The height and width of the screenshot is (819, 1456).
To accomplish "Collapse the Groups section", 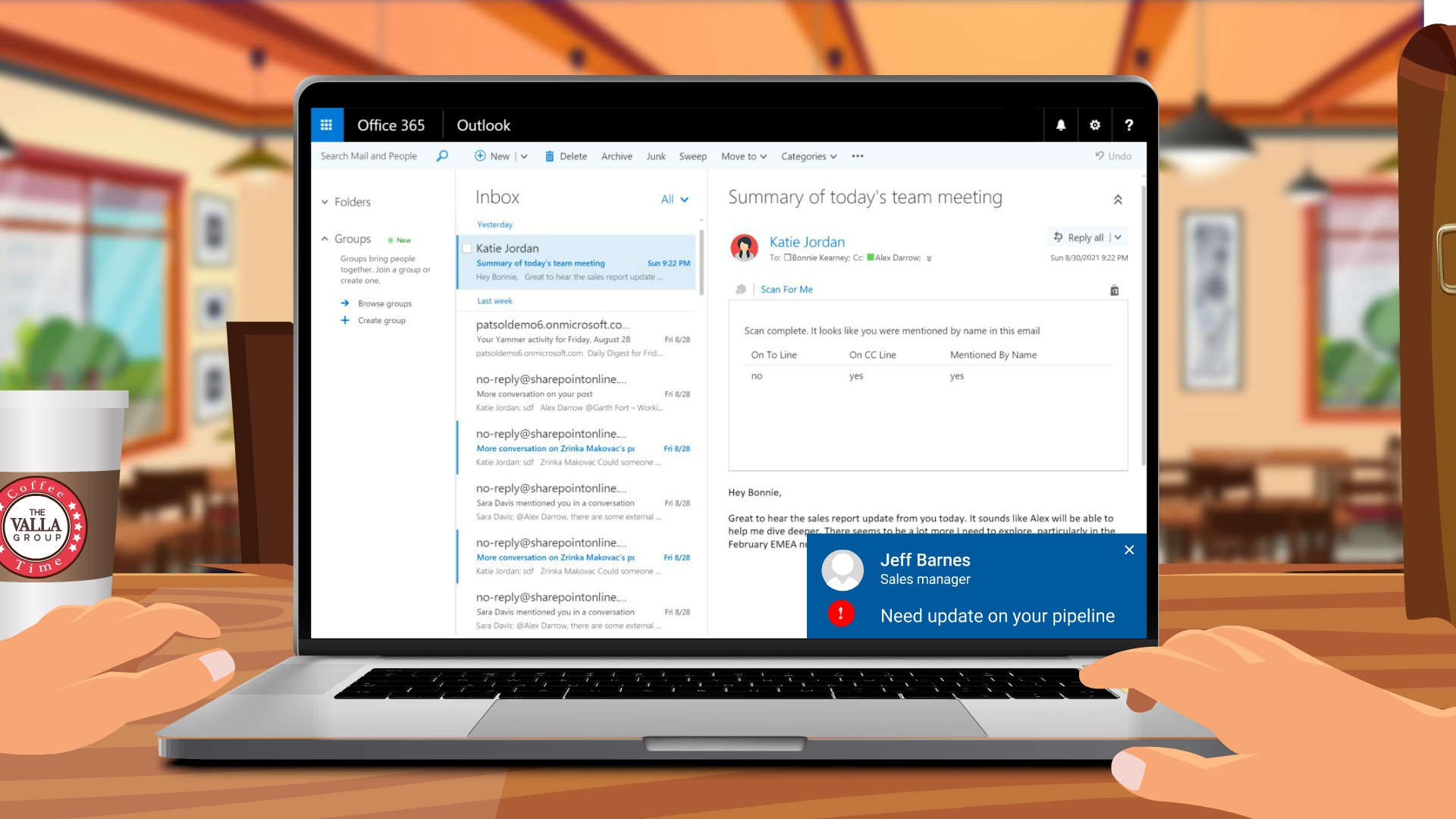I will coord(325,239).
